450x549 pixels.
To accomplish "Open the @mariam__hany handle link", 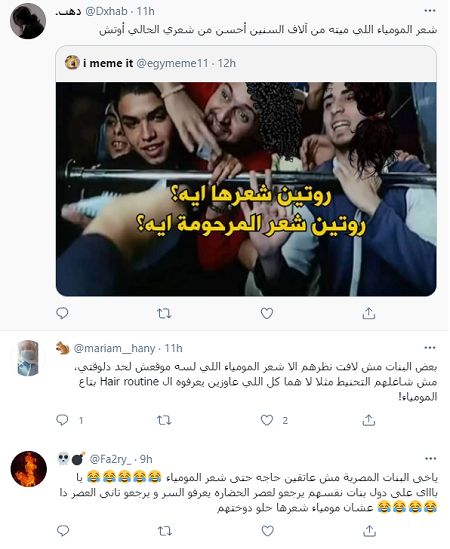I will coord(114,348).
